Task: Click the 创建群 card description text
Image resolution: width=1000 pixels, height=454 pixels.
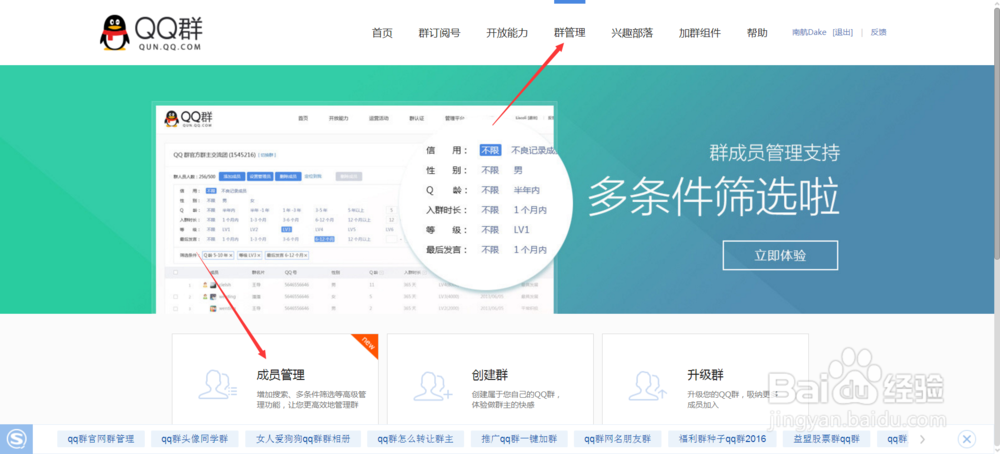Action: click(x=517, y=400)
